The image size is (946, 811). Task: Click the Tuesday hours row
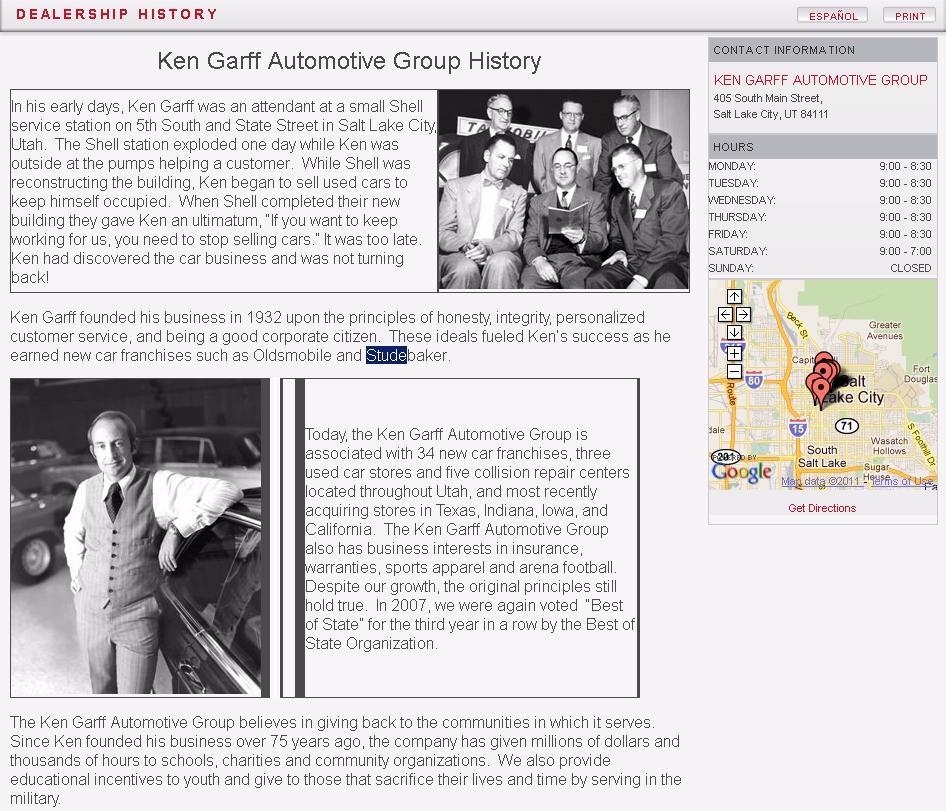(x=820, y=183)
